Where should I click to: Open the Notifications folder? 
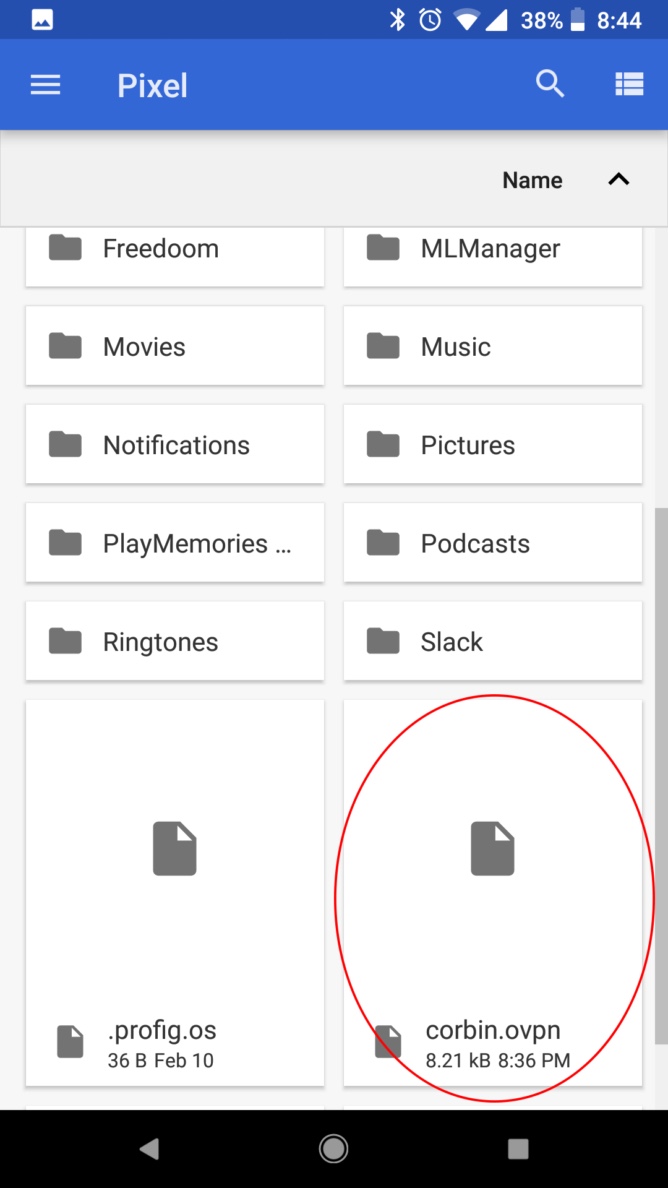click(x=175, y=445)
